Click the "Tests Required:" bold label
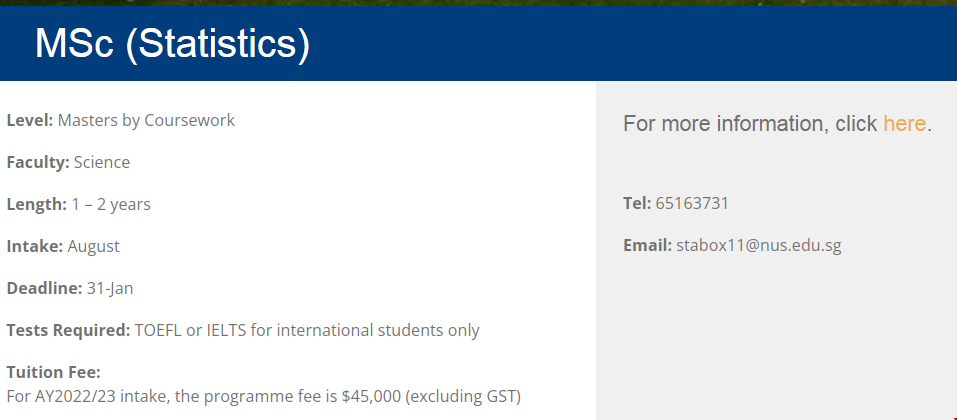 pyautogui.click(x=68, y=330)
